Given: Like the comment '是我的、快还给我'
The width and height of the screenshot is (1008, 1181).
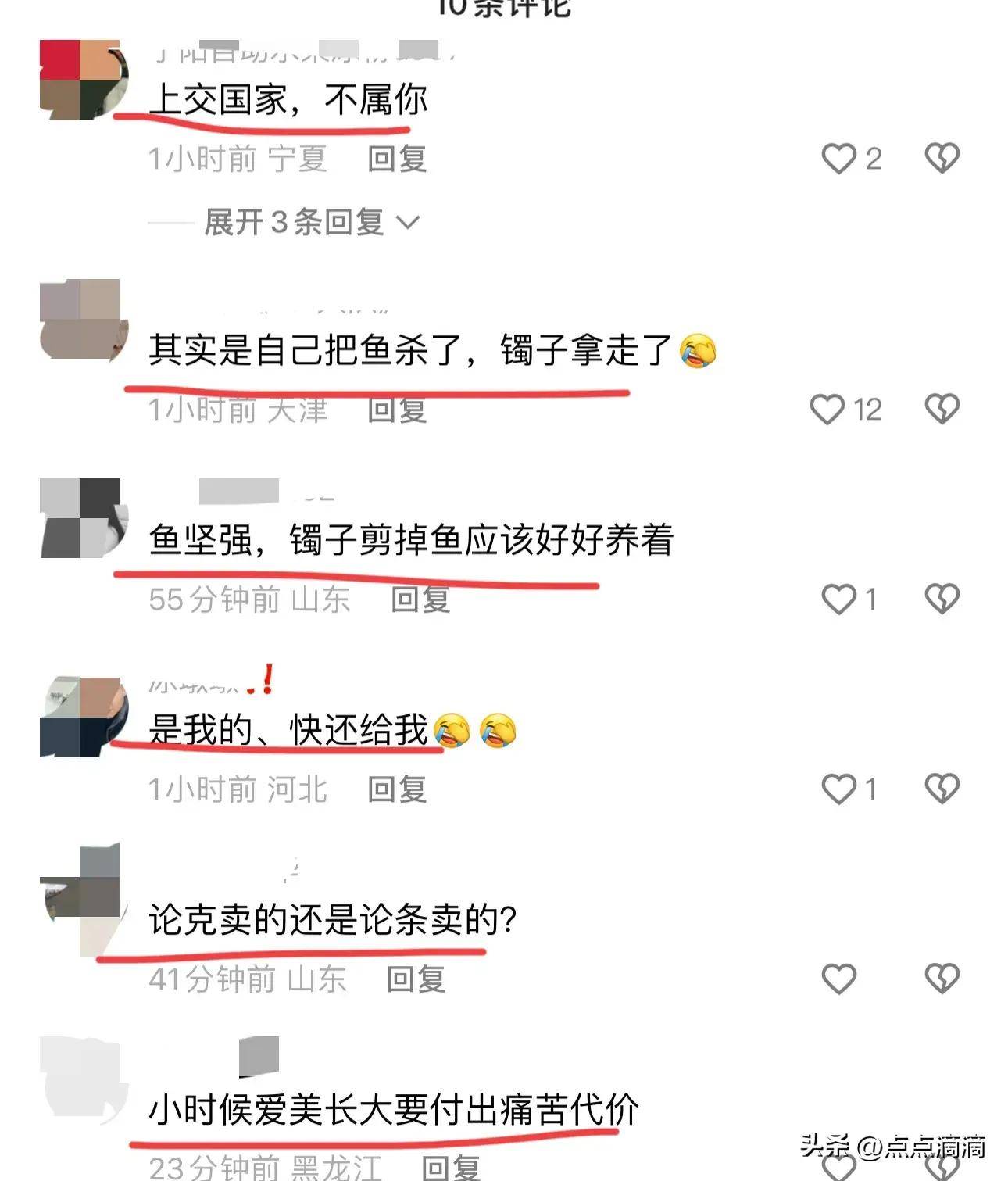Looking at the screenshot, I should [x=839, y=789].
